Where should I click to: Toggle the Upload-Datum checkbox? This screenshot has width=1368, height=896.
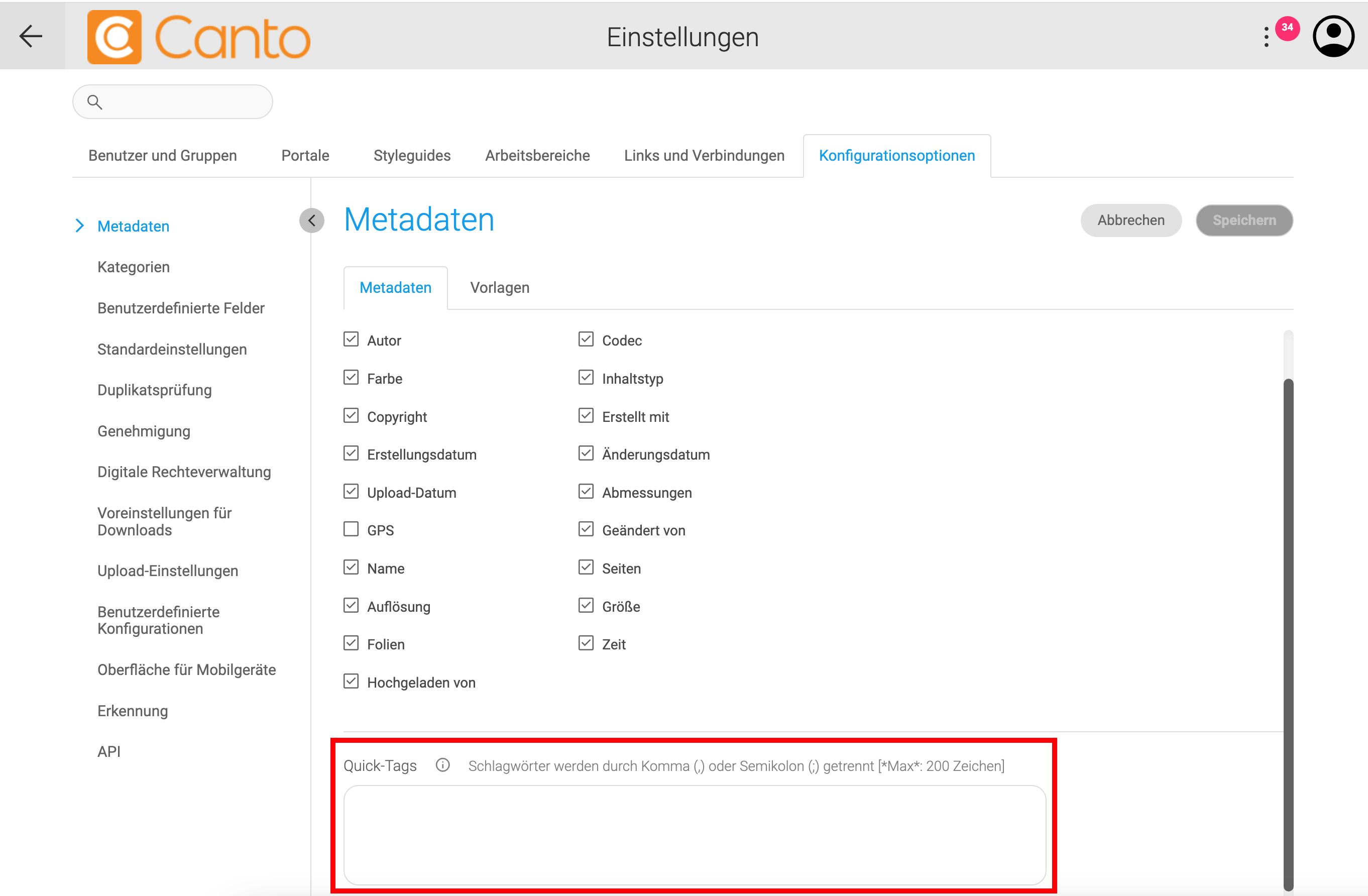[x=351, y=491]
